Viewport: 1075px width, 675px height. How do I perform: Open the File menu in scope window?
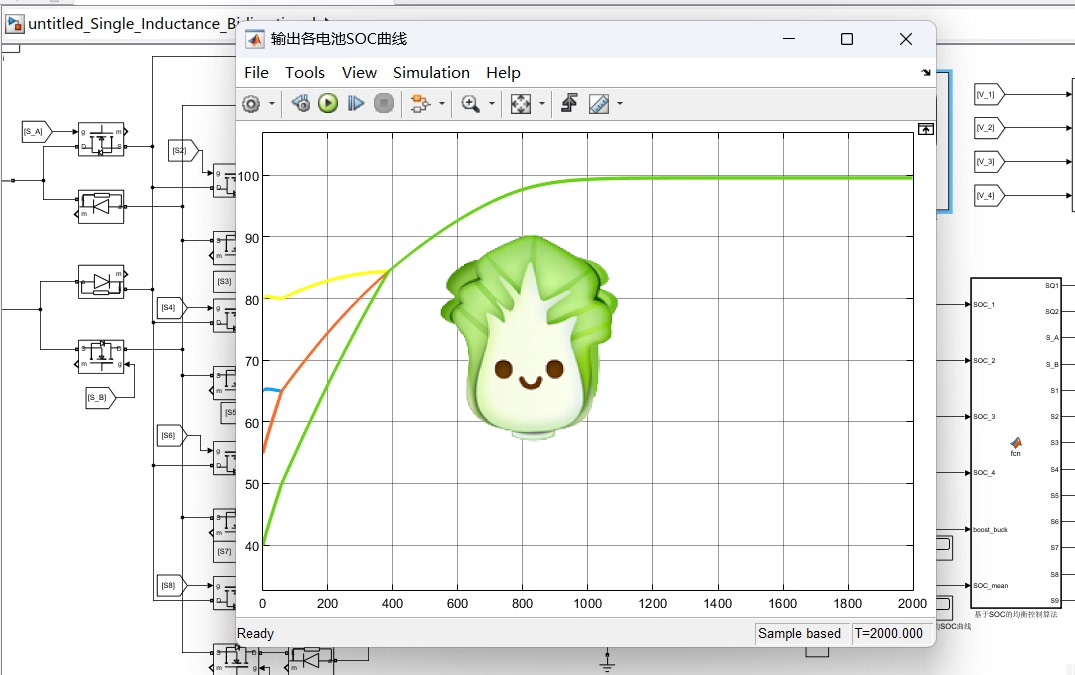pos(256,73)
